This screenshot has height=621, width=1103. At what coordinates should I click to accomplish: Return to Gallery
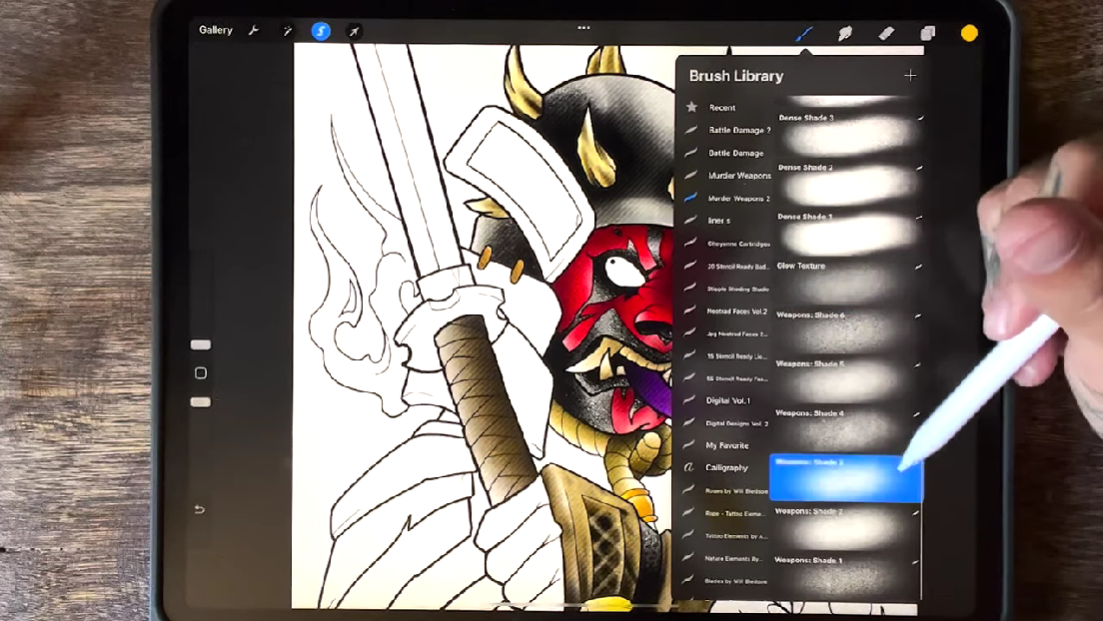coord(215,30)
